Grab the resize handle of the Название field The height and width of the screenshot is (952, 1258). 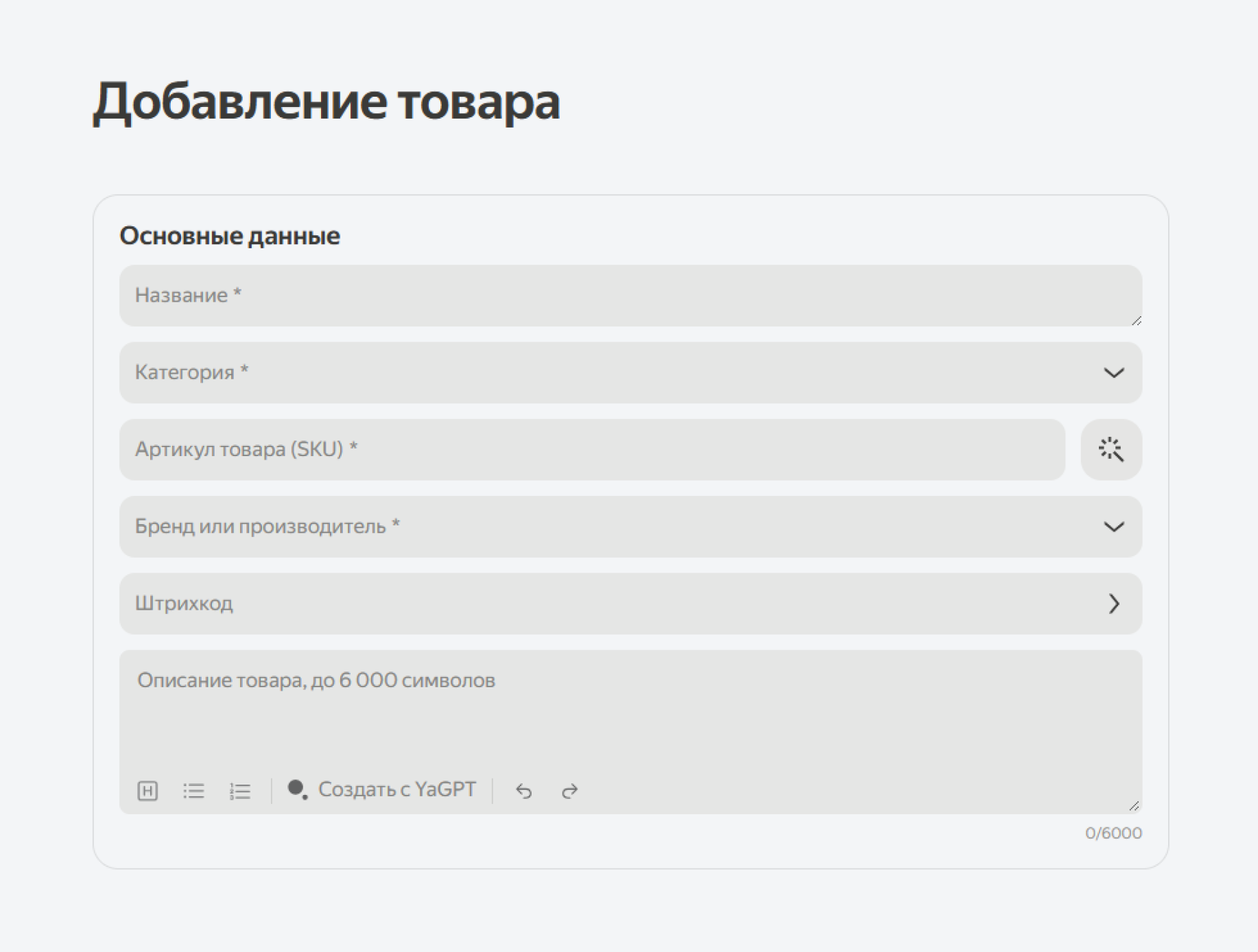(1136, 320)
